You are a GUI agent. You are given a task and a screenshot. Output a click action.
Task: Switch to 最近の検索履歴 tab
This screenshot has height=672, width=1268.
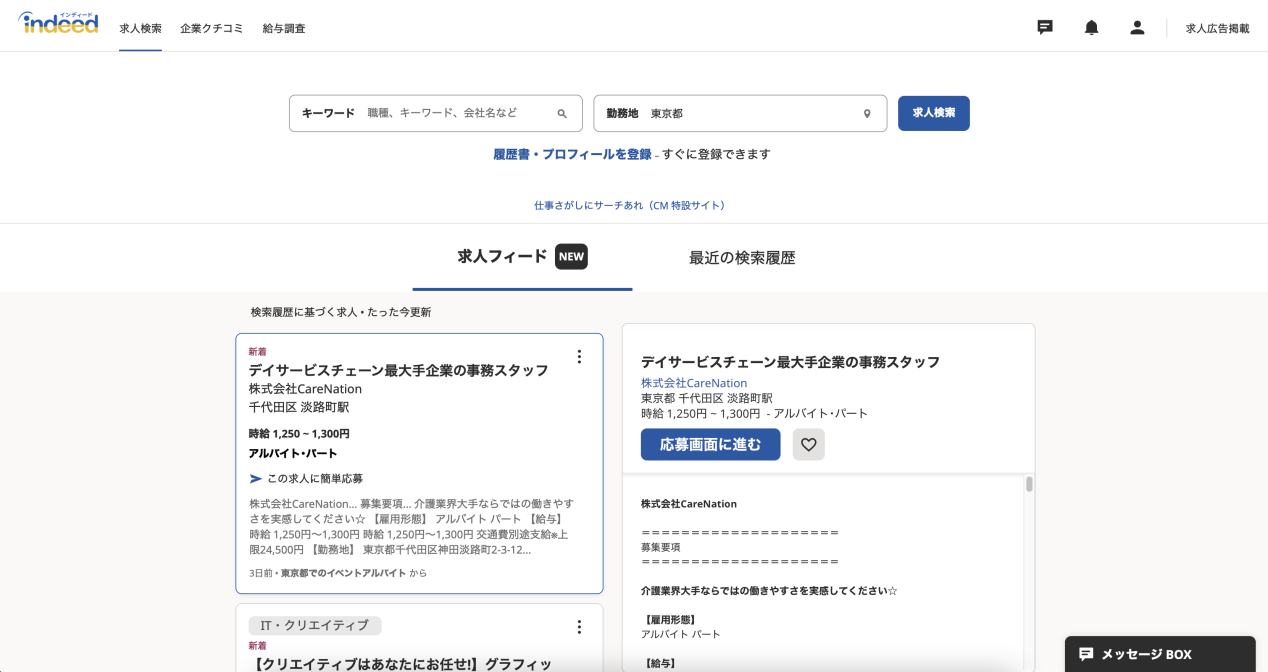[x=742, y=258]
